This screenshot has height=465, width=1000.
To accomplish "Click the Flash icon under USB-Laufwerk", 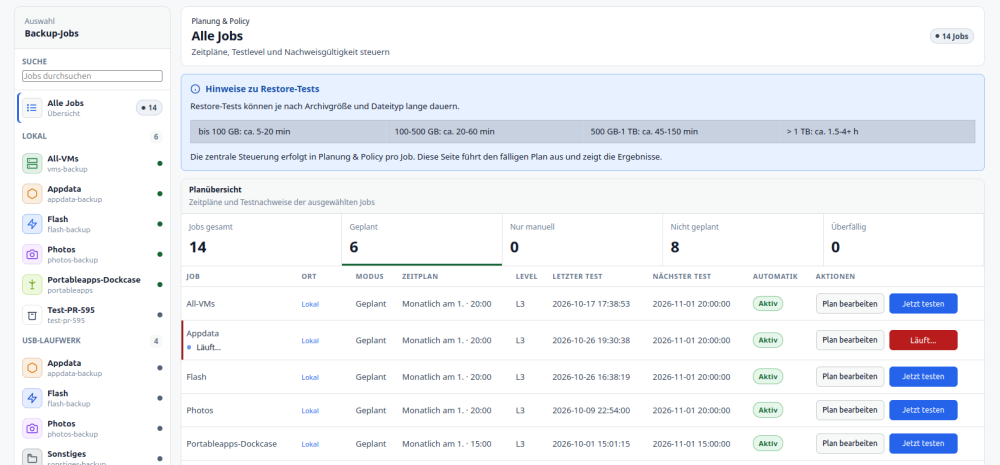I will click(x=32, y=398).
